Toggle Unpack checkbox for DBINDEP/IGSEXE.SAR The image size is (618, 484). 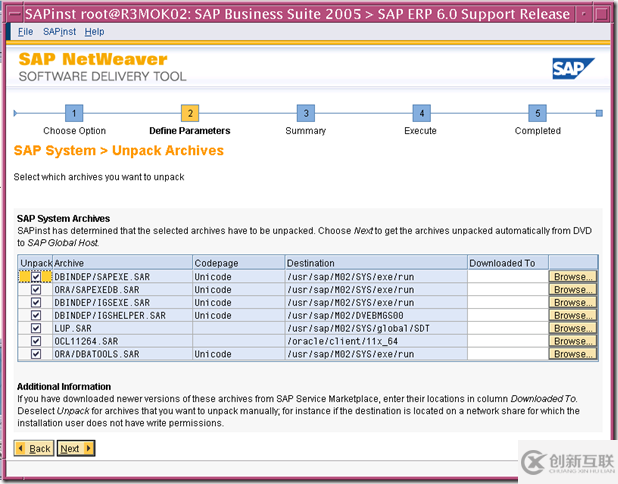tap(36, 302)
